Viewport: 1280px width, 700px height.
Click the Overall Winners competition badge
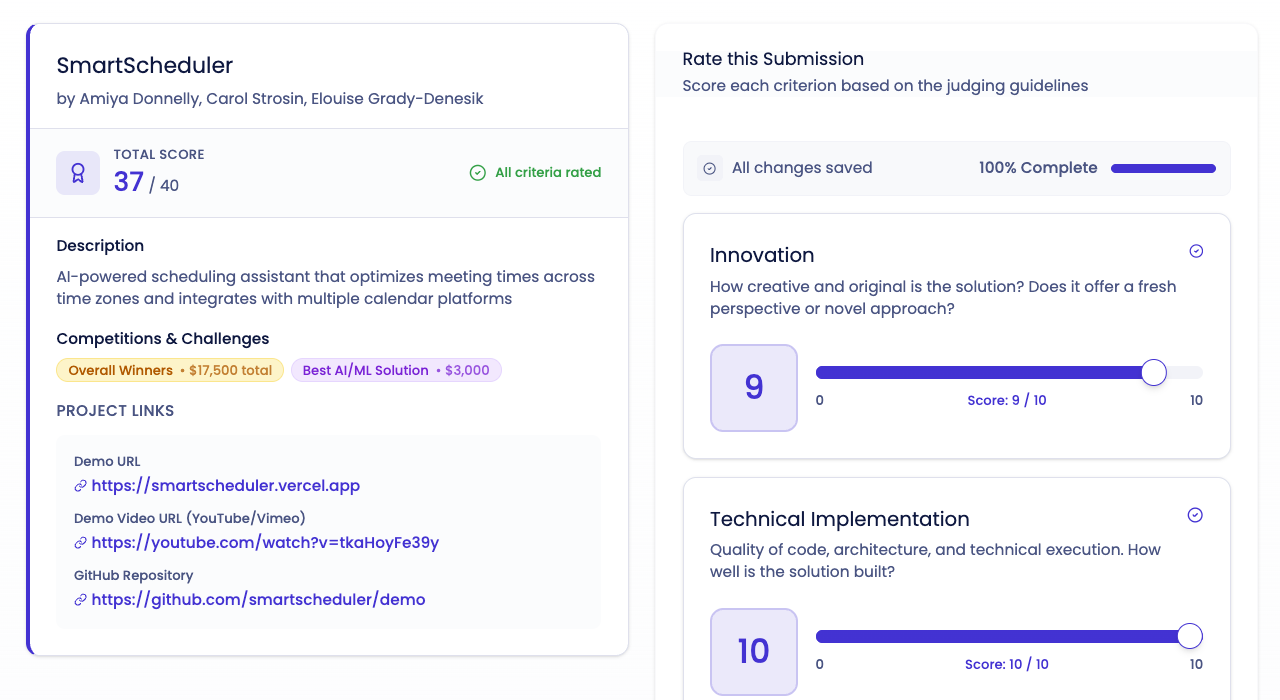pos(170,370)
